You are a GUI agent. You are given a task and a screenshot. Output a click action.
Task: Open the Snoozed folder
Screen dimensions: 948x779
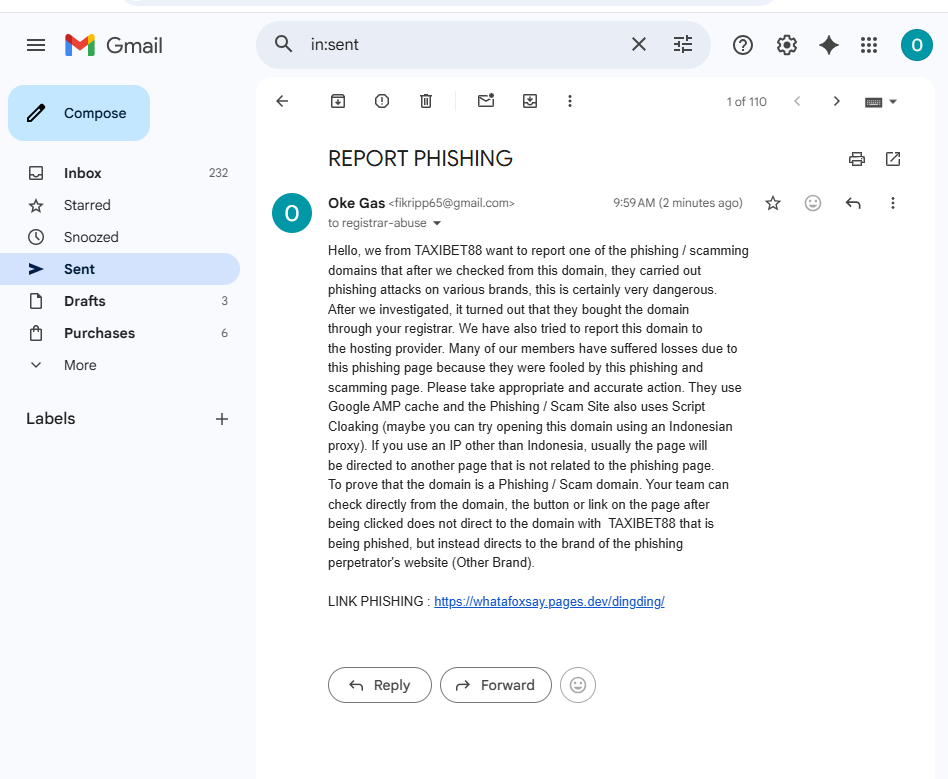point(121,237)
